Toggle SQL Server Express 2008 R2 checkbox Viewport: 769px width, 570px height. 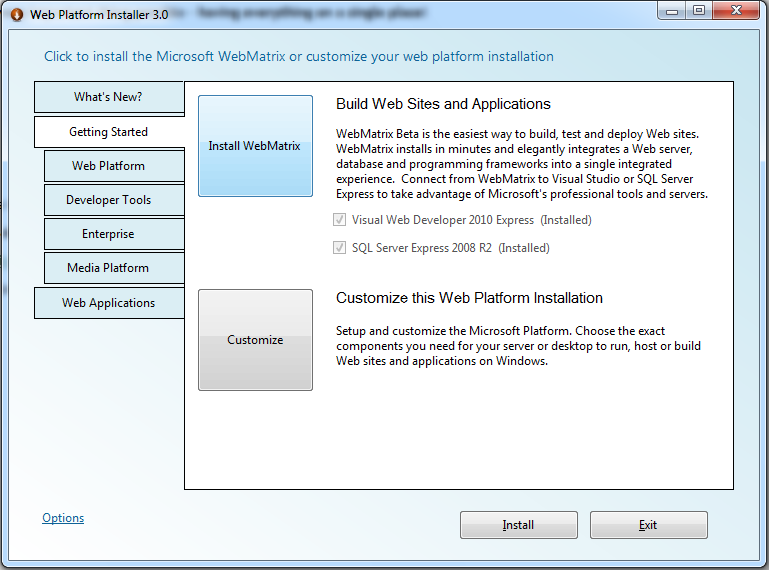pyautogui.click(x=339, y=248)
